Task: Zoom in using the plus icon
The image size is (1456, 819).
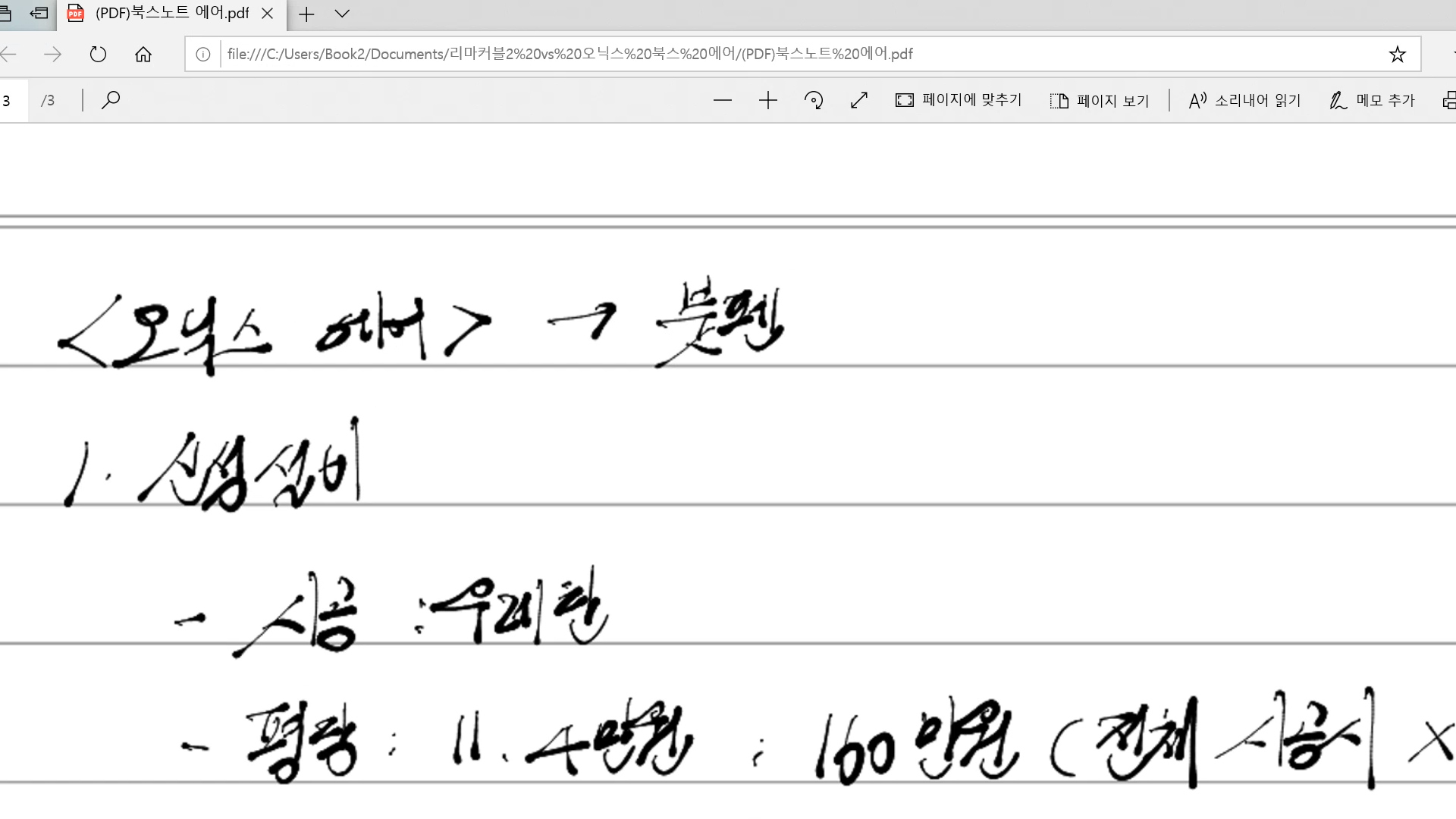Action: pyautogui.click(x=767, y=100)
